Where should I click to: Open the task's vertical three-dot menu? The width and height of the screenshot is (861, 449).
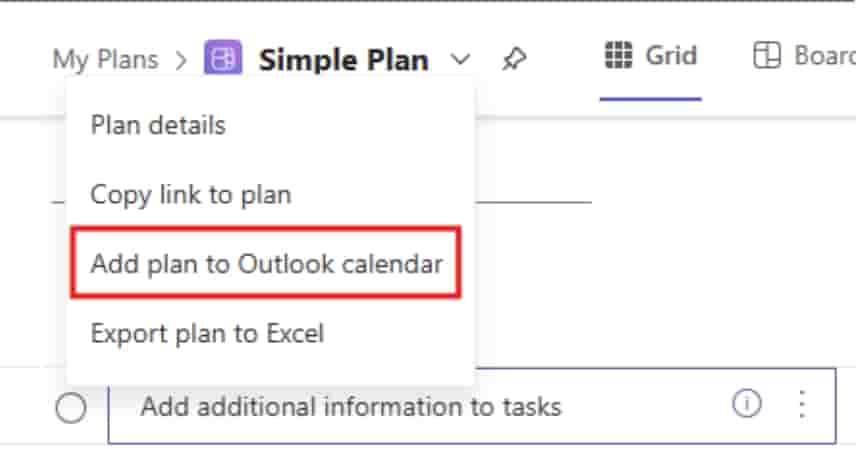coord(801,404)
